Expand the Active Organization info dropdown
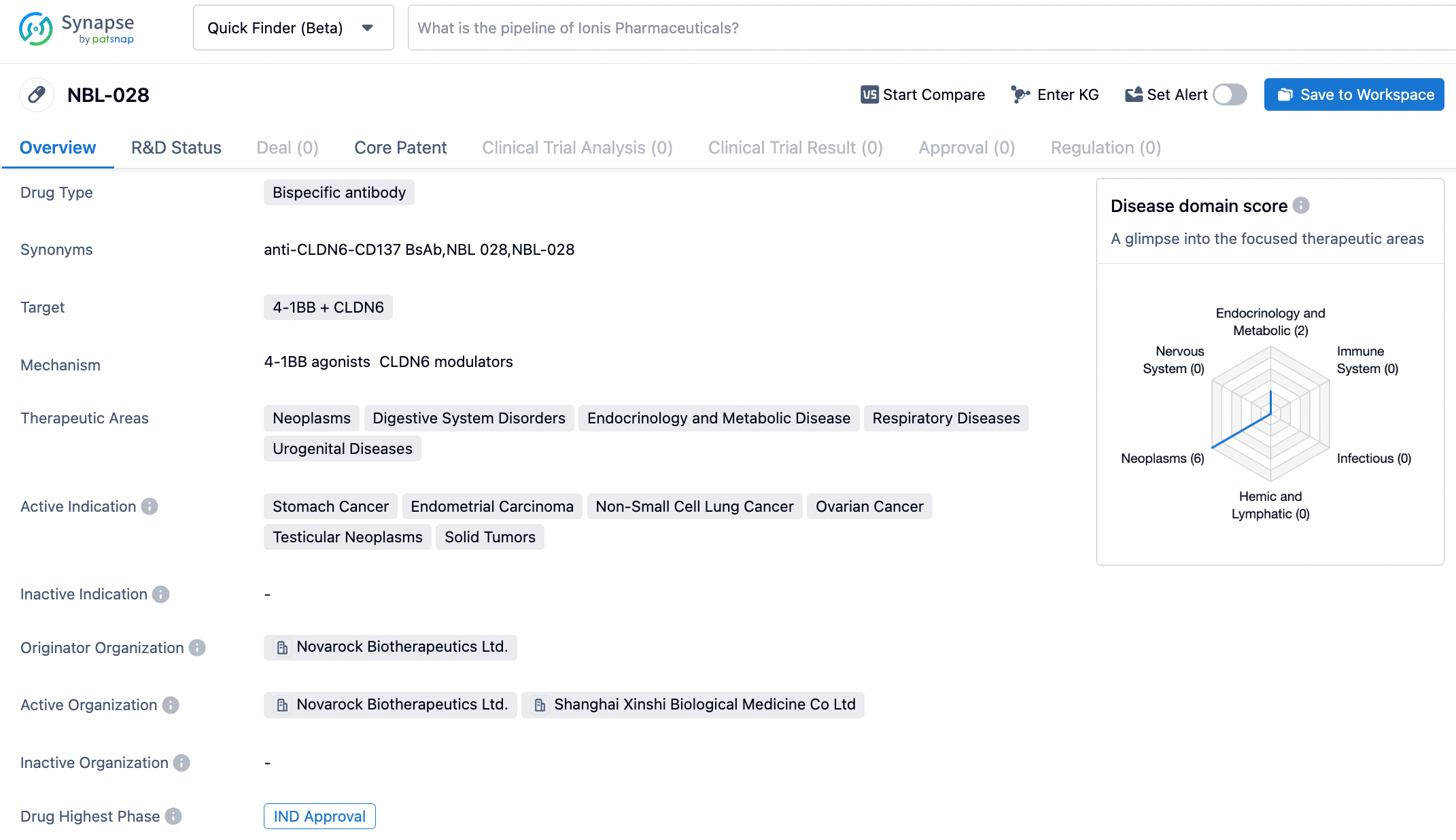1456x840 pixels. point(173,705)
